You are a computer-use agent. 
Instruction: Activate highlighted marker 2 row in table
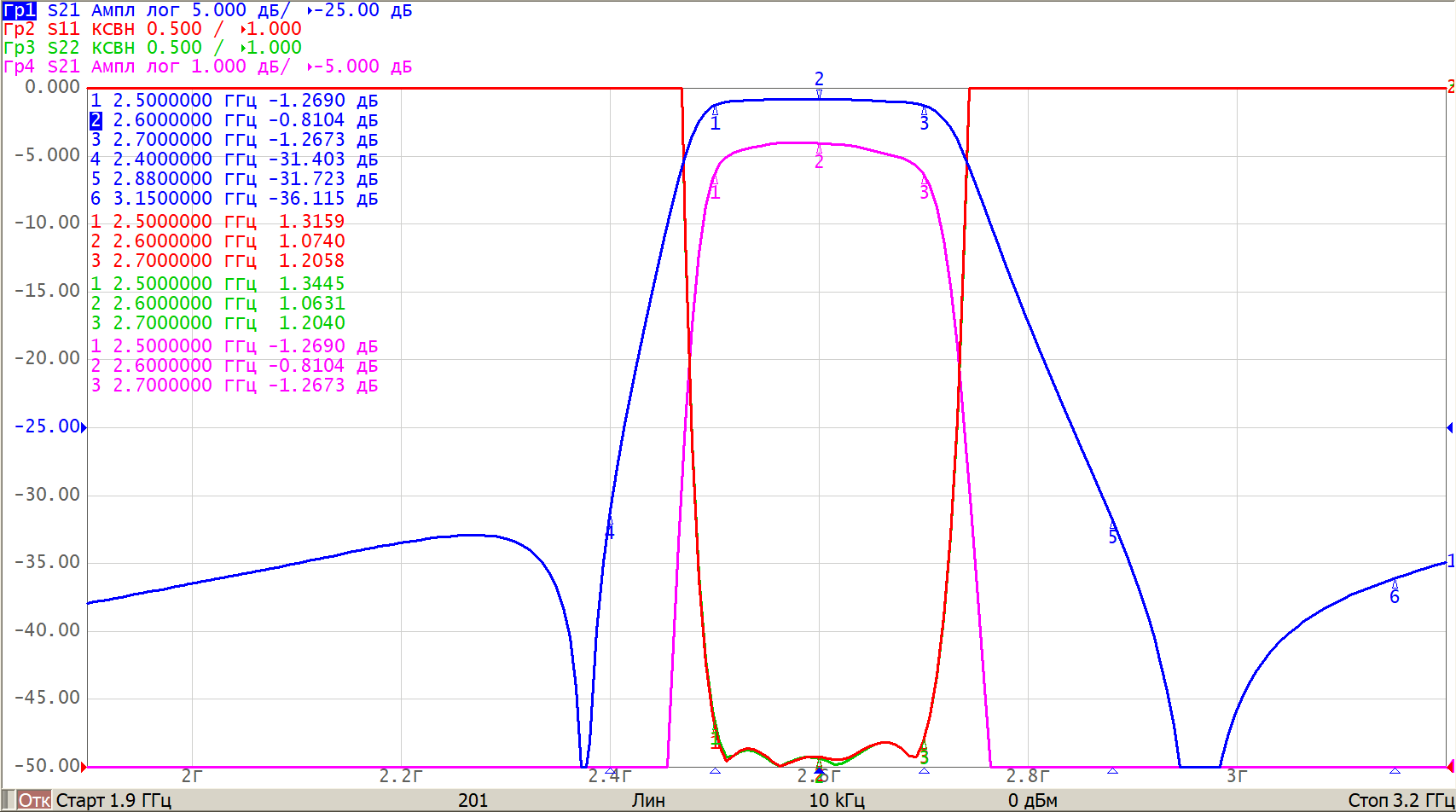tap(96, 121)
